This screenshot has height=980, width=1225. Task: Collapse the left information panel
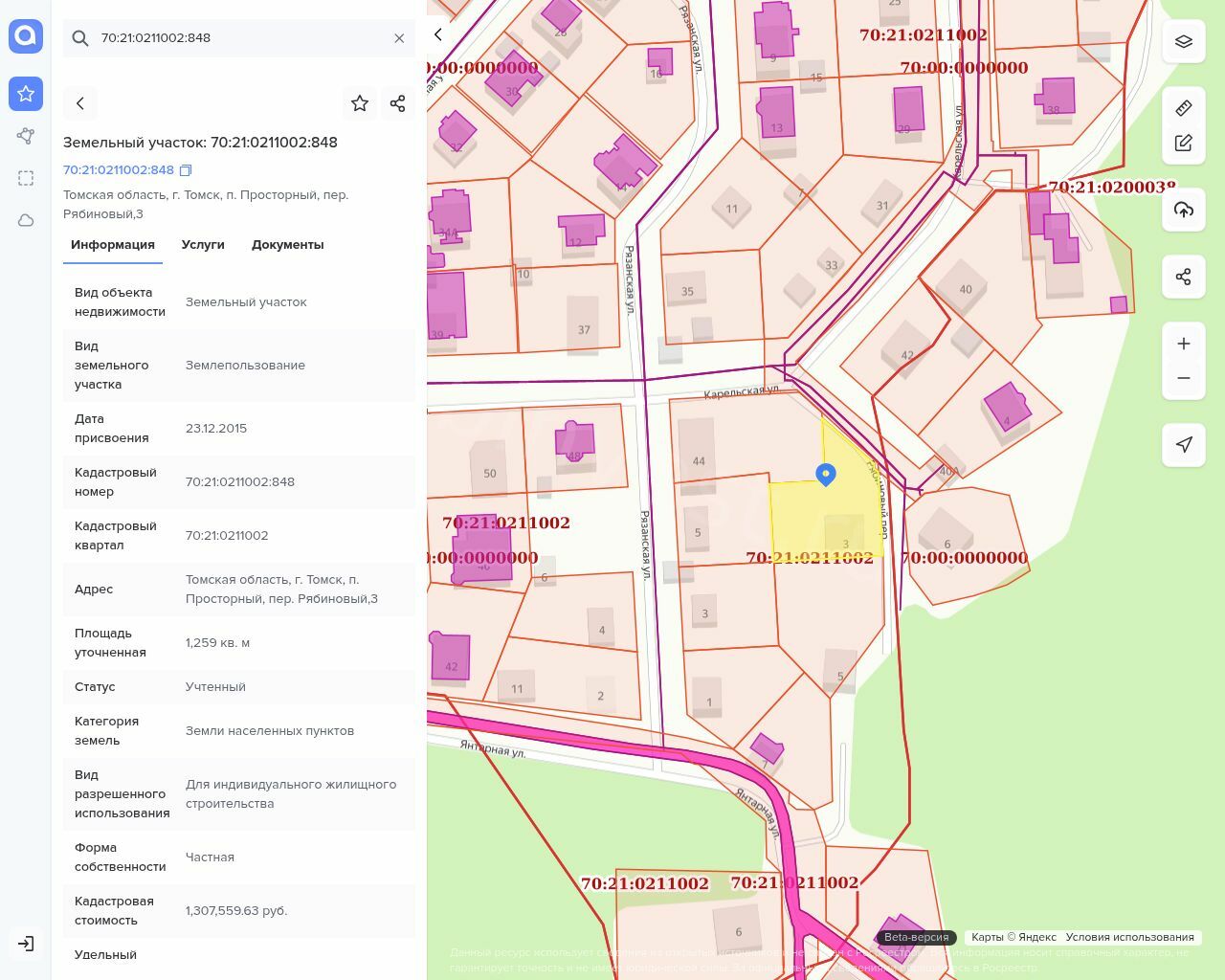pos(438,34)
